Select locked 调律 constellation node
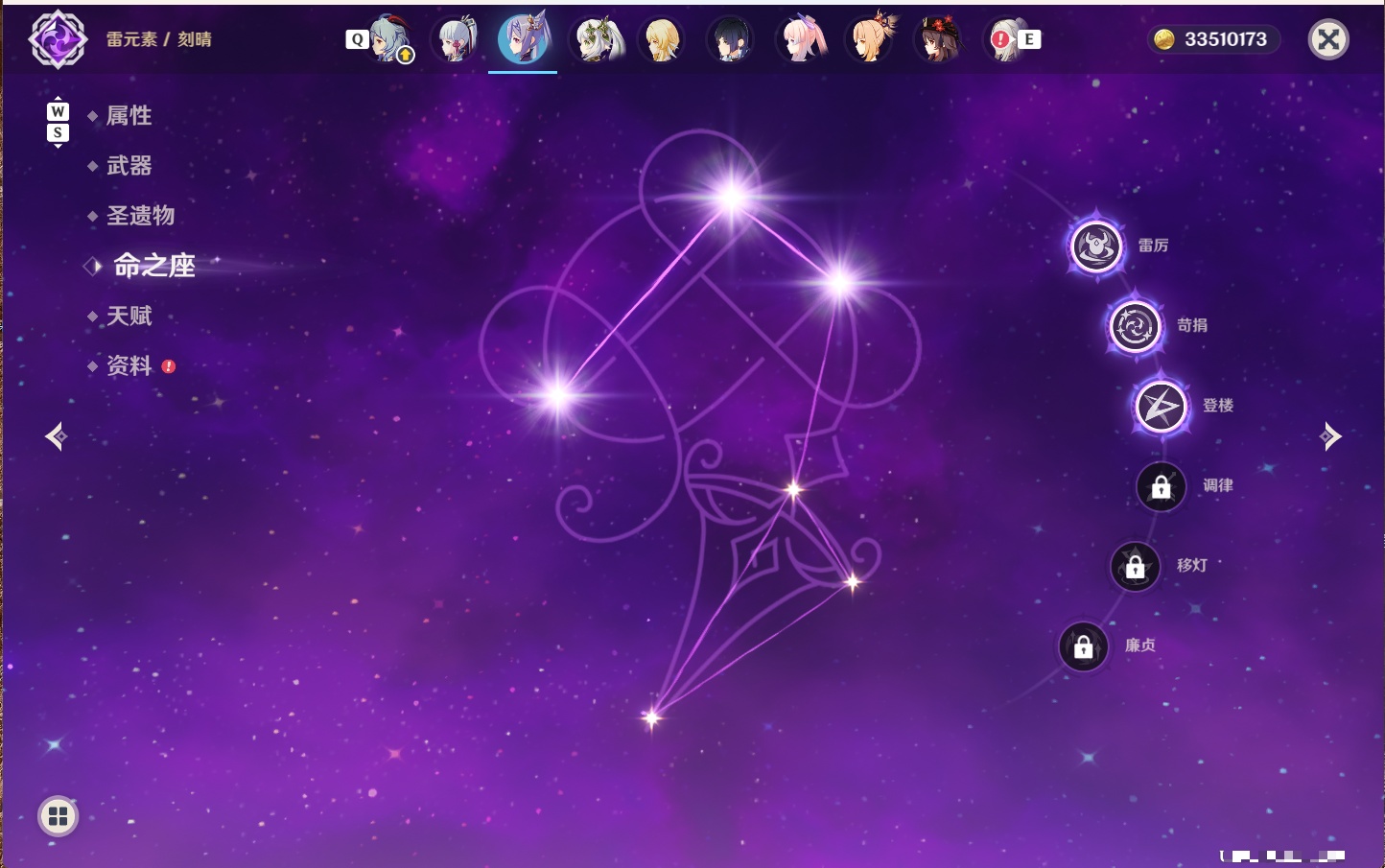 [1161, 486]
